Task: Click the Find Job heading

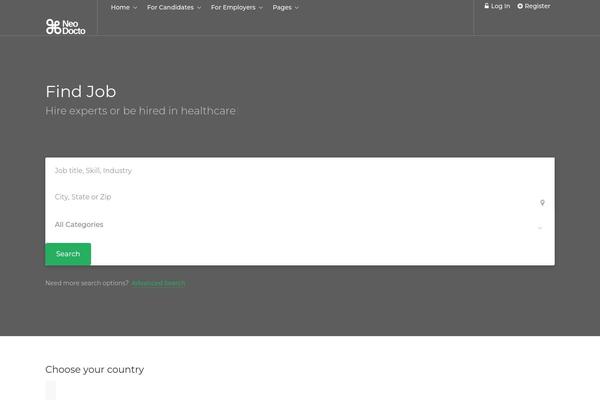Action: 81,91
